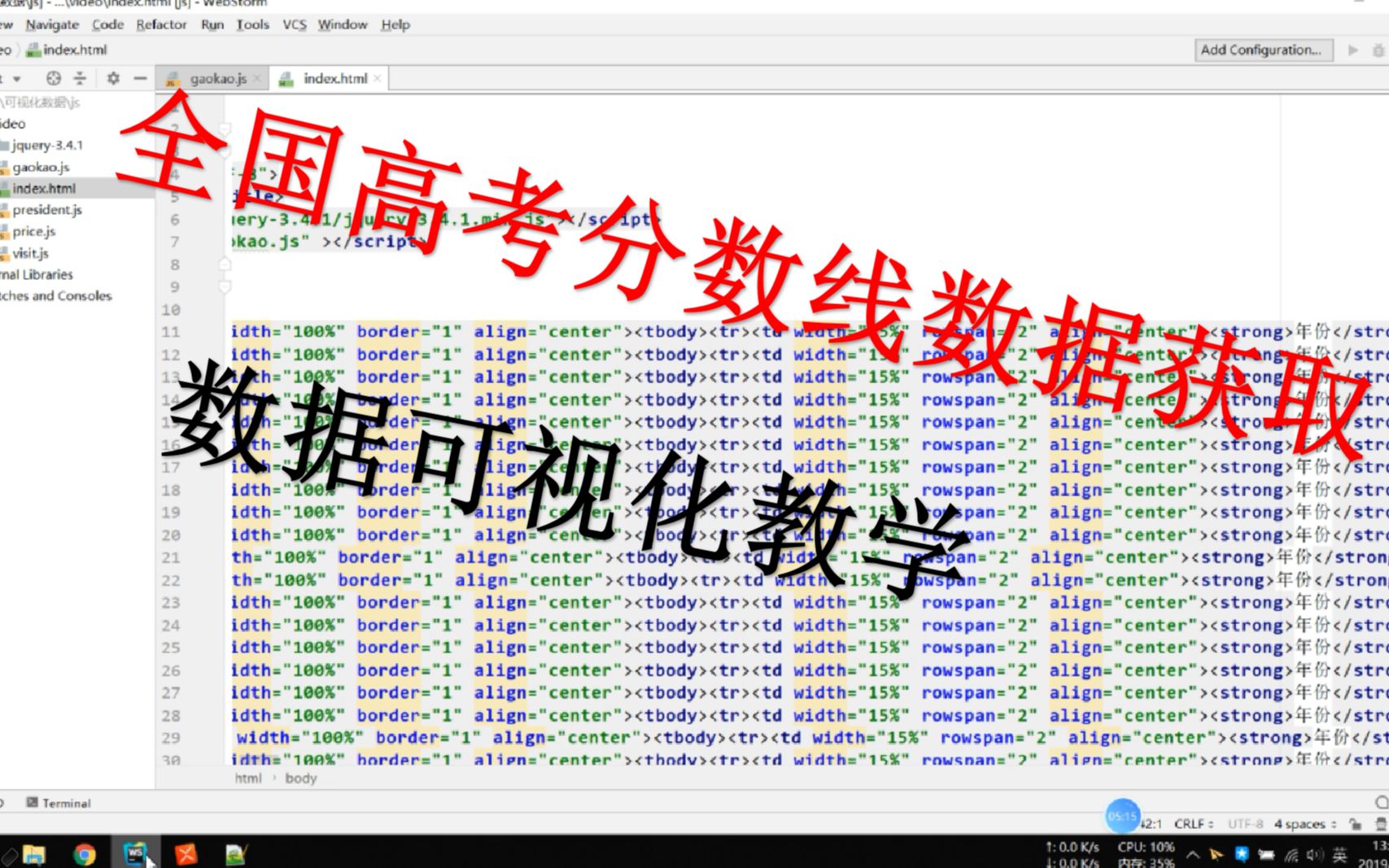Open the orange X app in taskbar
Image resolution: width=1389 pixels, height=868 pixels.
186,854
